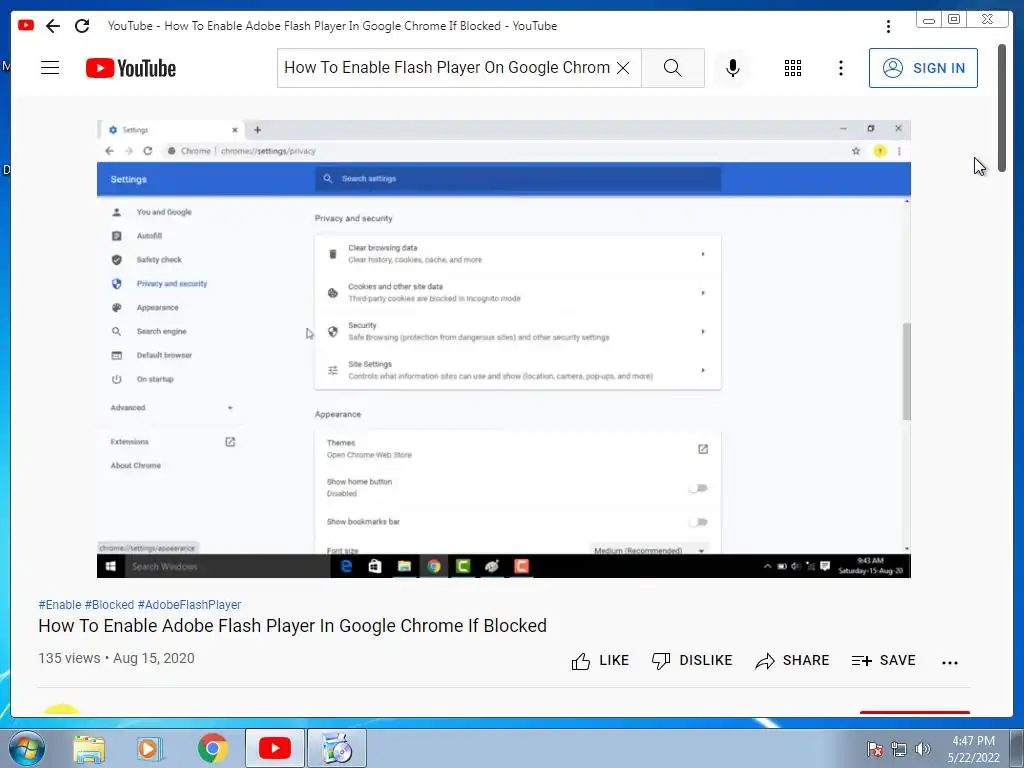Click '135 views' text
Screen dimensions: 1024x768
tap(69, 658)
